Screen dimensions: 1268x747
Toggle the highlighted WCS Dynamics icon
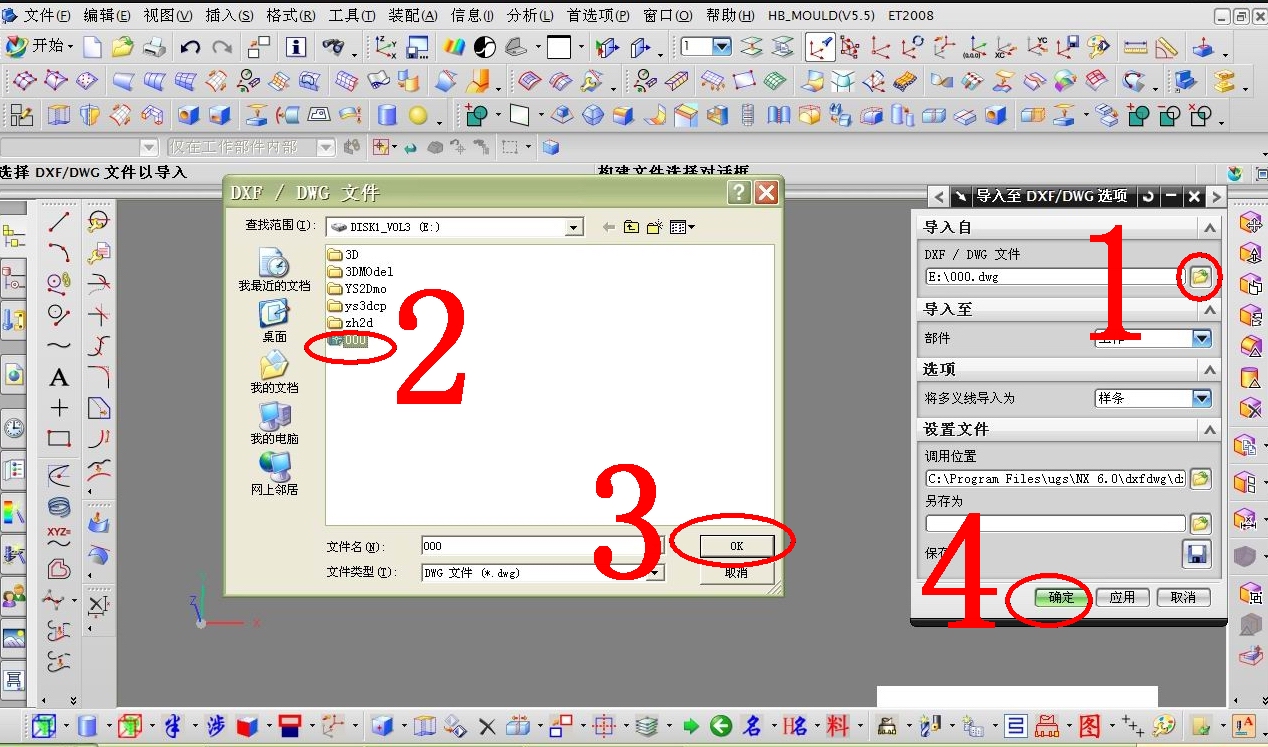pyautogui.click(x=820, y=47)
